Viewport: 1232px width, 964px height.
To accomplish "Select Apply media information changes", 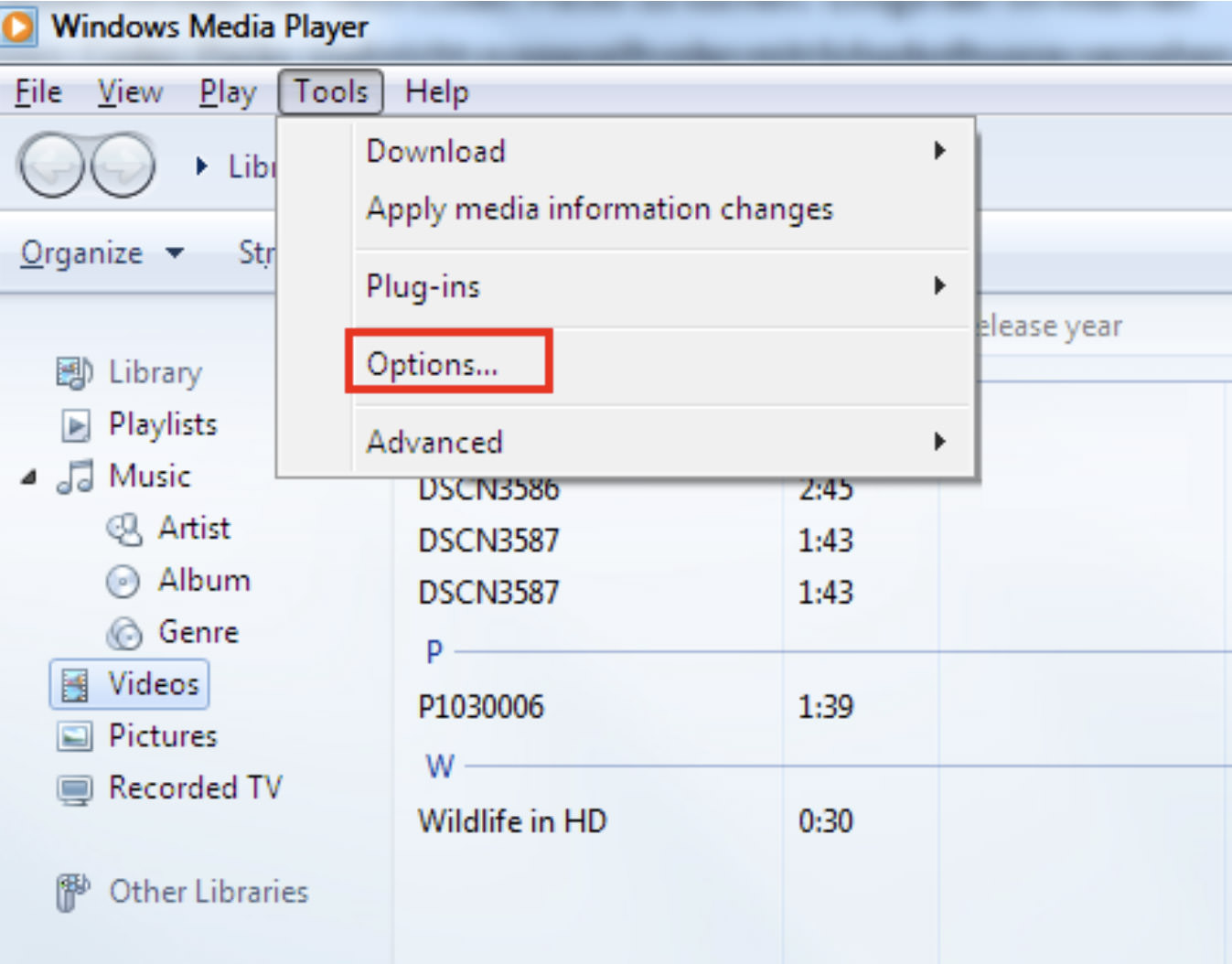I will pyautogui.click(x=600, y=209).
